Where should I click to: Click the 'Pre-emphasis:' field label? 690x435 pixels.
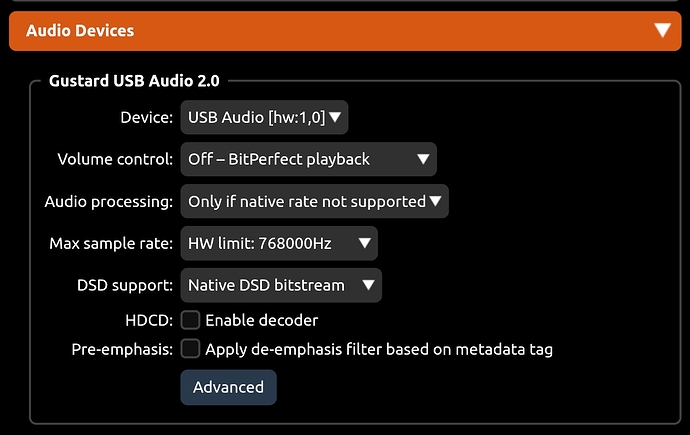coord(122,349)
